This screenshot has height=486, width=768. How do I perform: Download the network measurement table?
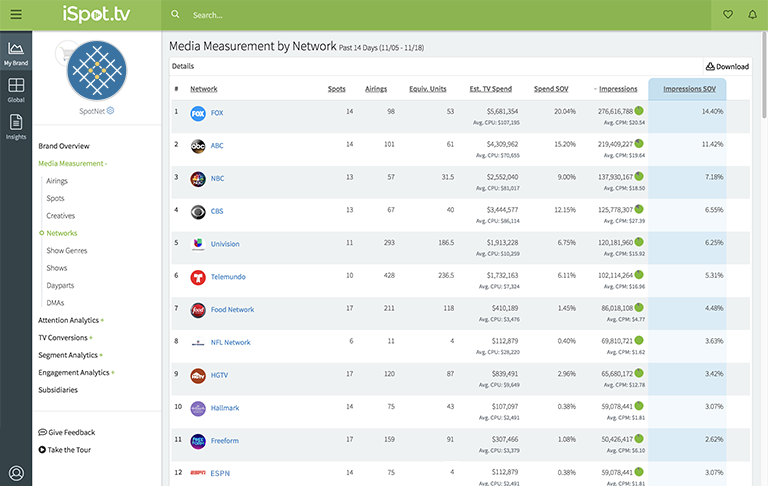click(727, 67)
